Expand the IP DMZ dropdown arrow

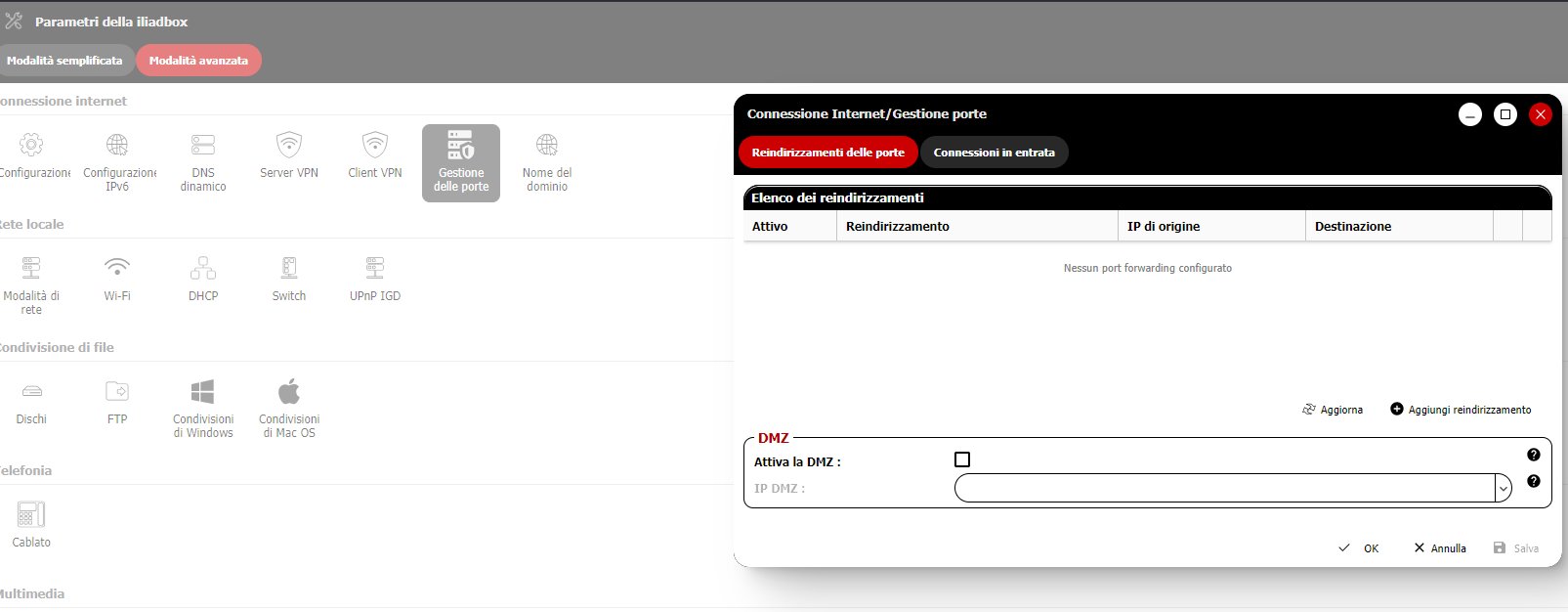point(1504,488)
